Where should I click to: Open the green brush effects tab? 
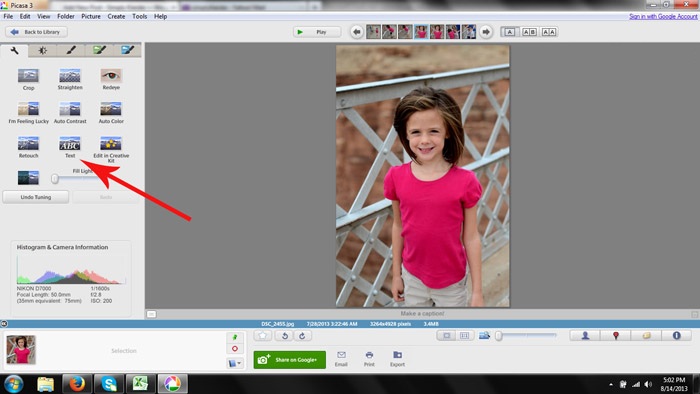(x=99, y=50)
